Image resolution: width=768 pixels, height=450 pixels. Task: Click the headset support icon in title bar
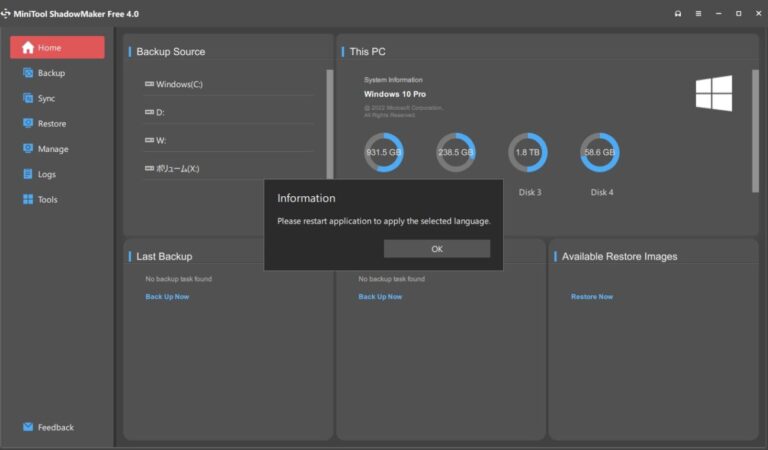coord(679,13)
